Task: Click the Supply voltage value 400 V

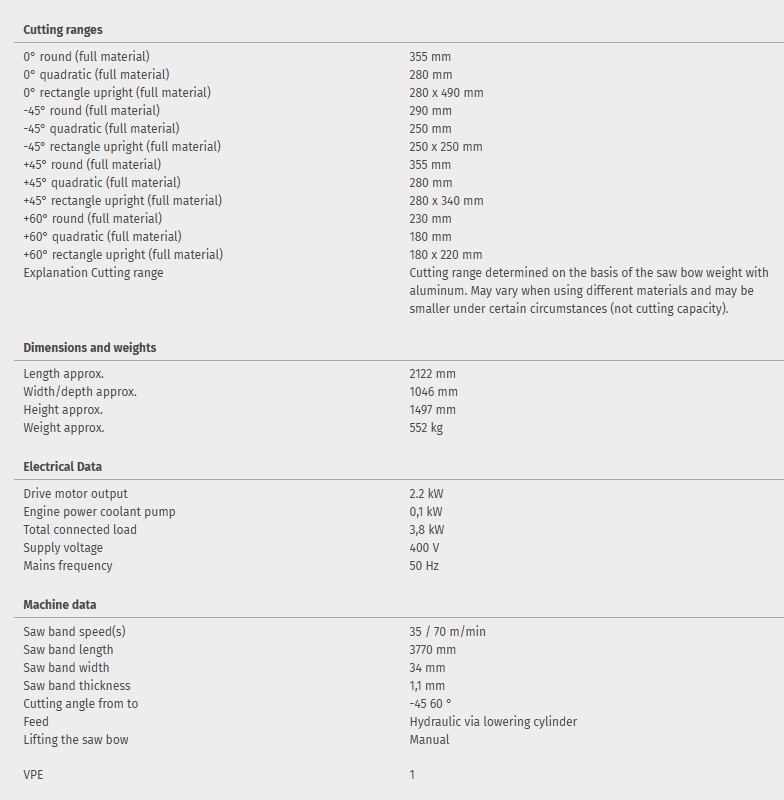Action: pos(424,548)
